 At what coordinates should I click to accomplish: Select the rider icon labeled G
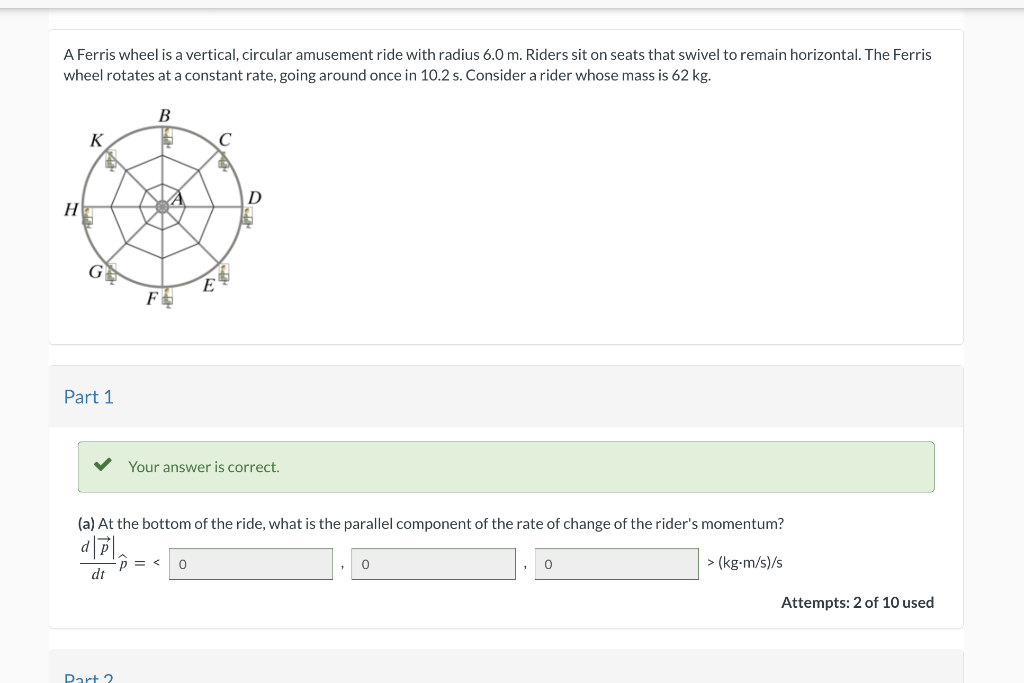click(110, 273)
